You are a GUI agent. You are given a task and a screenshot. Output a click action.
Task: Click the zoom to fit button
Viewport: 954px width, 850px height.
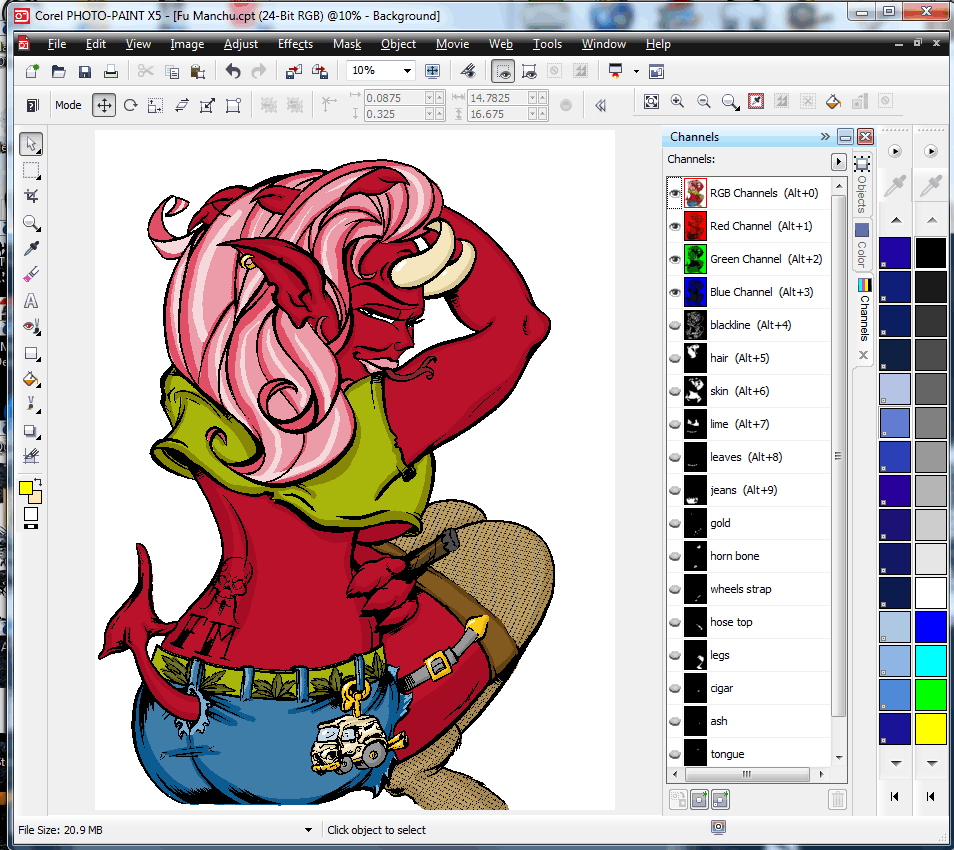pyautogui.click(x=651, y=101)
